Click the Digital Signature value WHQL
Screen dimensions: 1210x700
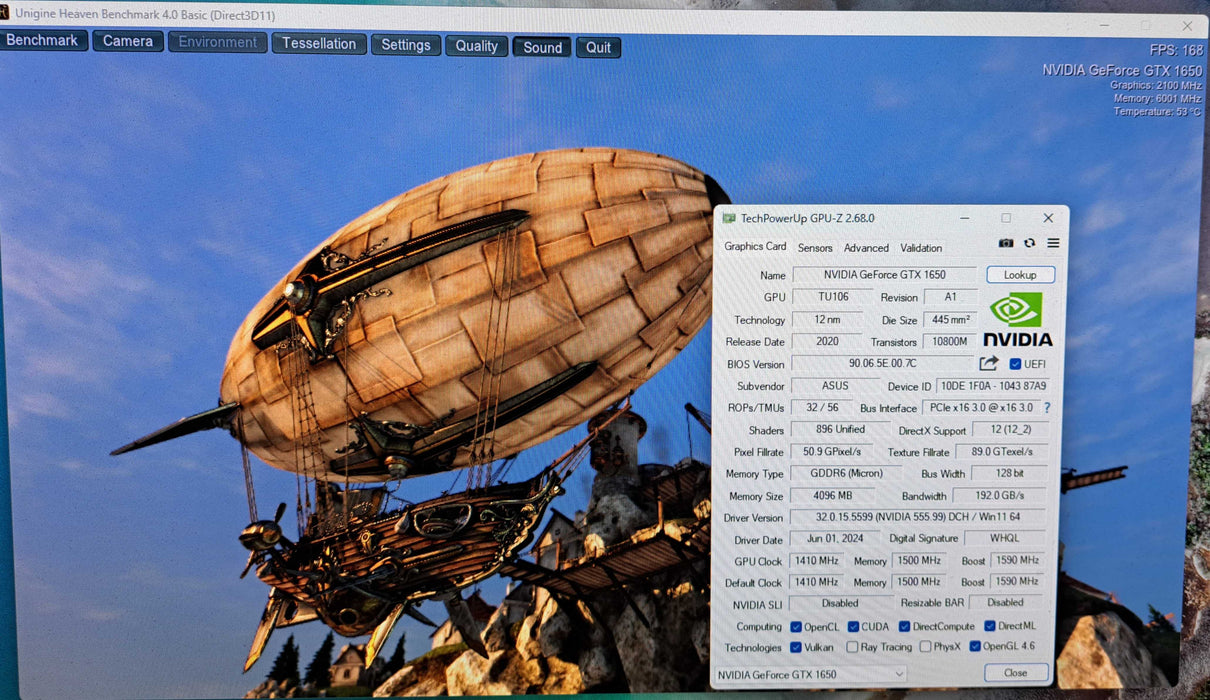click(x=1005, y=539)
